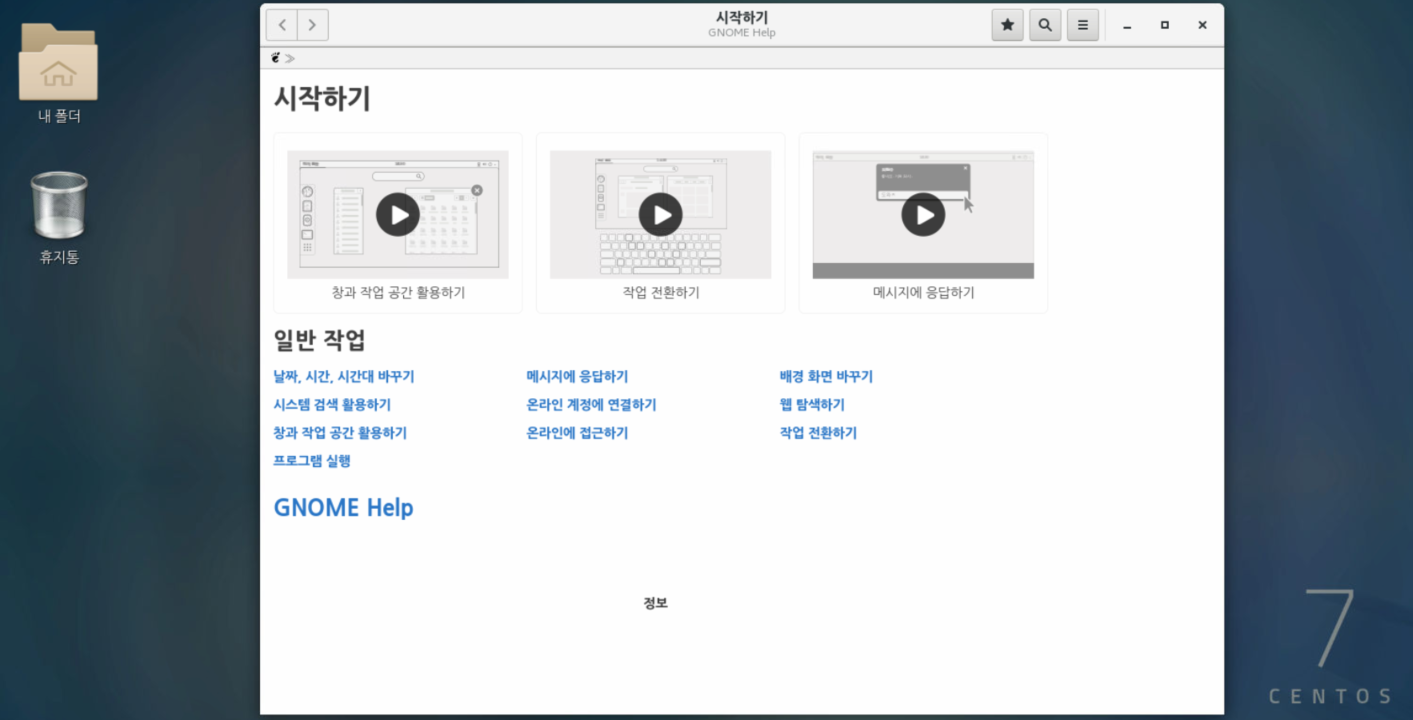Open search with the magnifier icon
1413x720 pixels.
pos(1045,25)
